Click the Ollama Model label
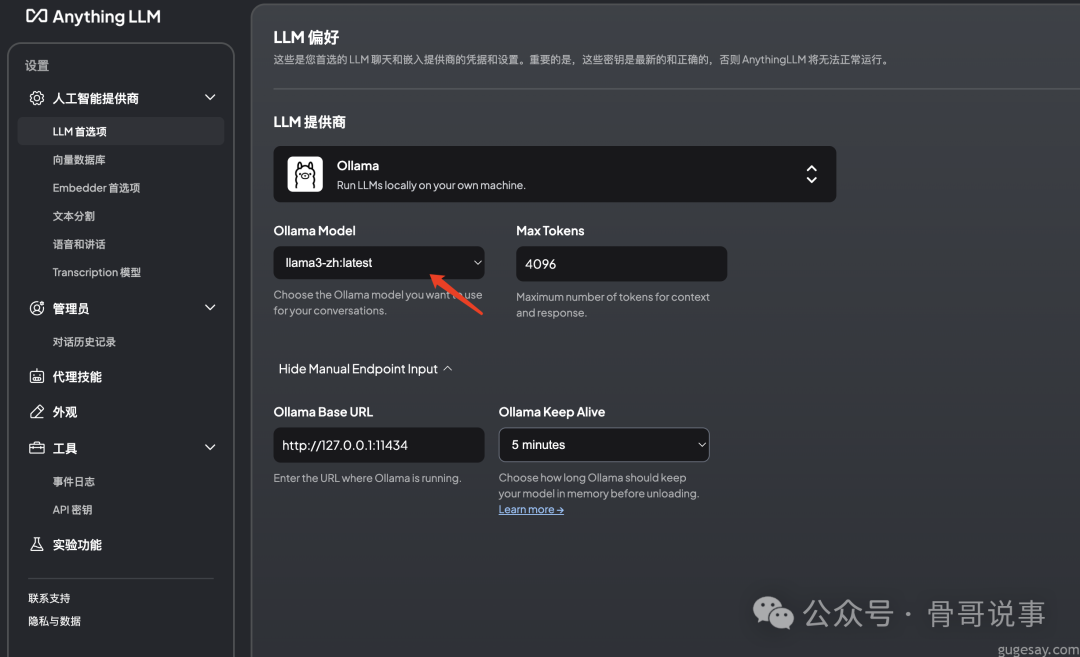The width and height of the screenshot is (1080, 657). tap(315, 231)
